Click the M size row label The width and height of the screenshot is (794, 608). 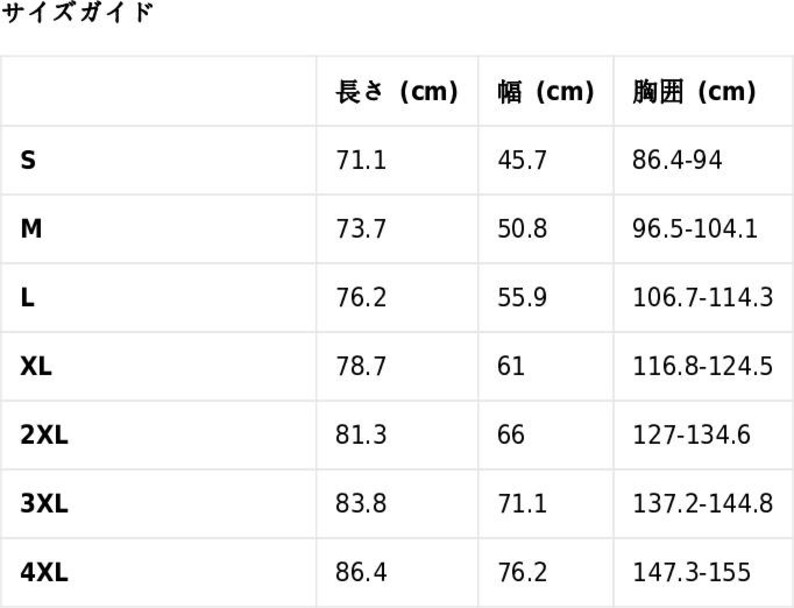click(31, 229)
